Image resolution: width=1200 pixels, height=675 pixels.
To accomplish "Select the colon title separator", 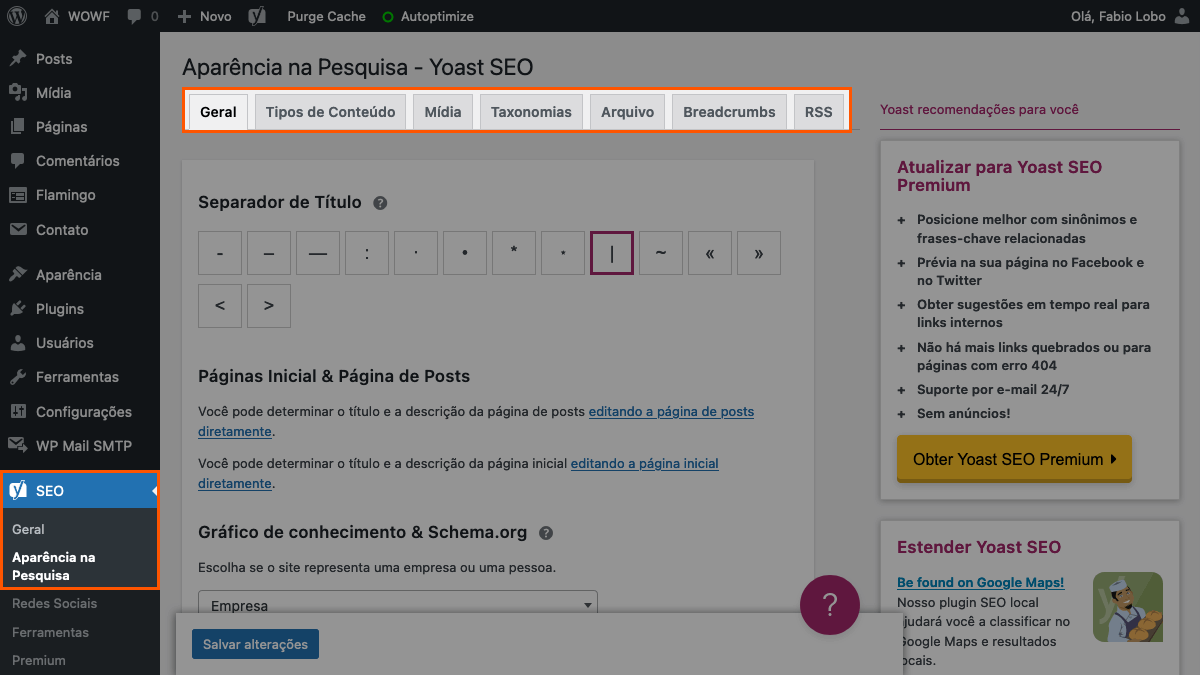I will click(x=367, y=253).
